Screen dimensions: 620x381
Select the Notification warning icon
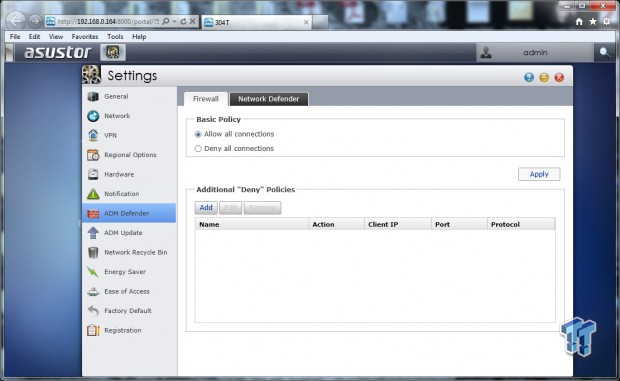(93, 194)
